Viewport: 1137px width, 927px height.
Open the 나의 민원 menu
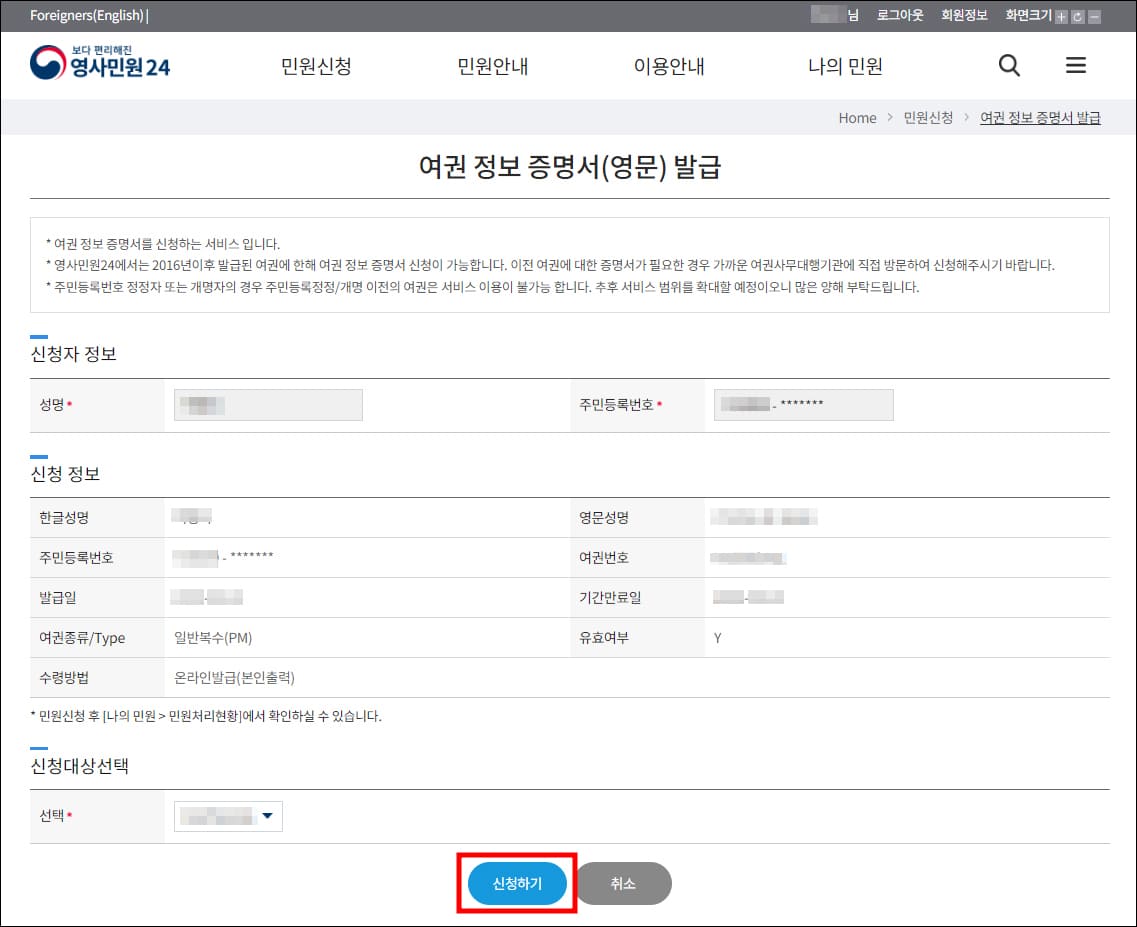click(843, 64)
